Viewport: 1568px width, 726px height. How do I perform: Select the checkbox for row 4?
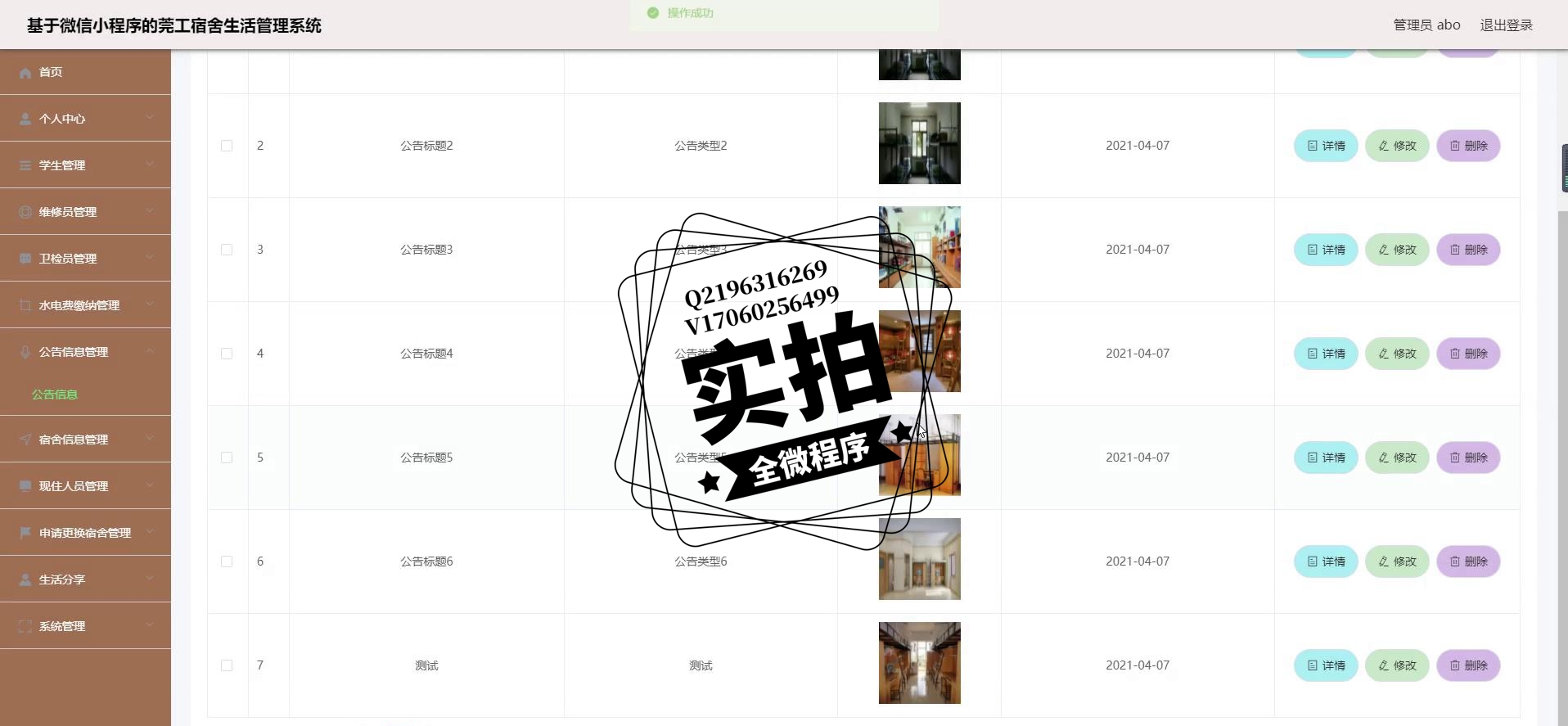pos(227,354)
